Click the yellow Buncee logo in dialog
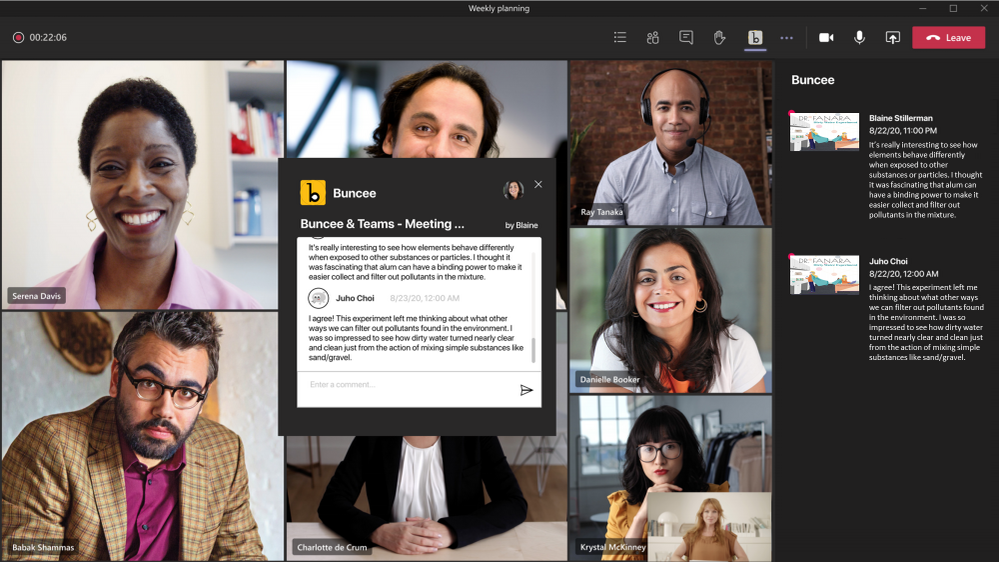999x562 pixels. pos(313,192)
